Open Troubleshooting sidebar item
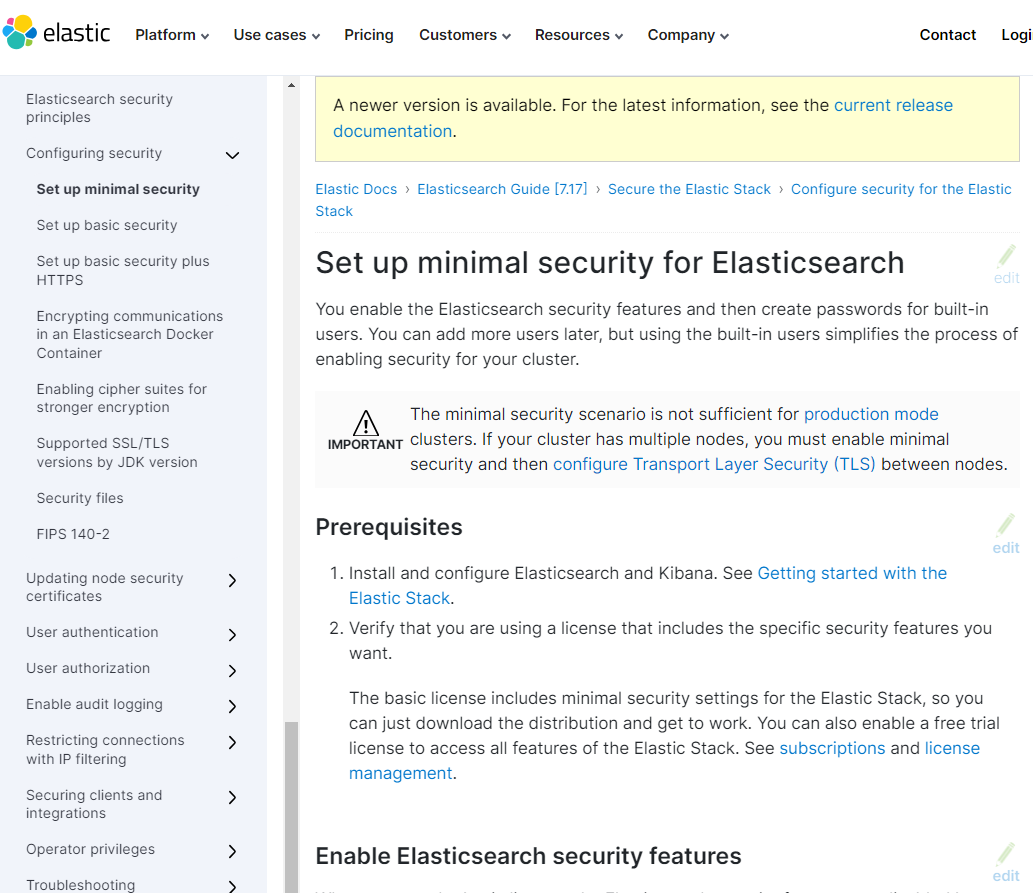 click(80, 884)
